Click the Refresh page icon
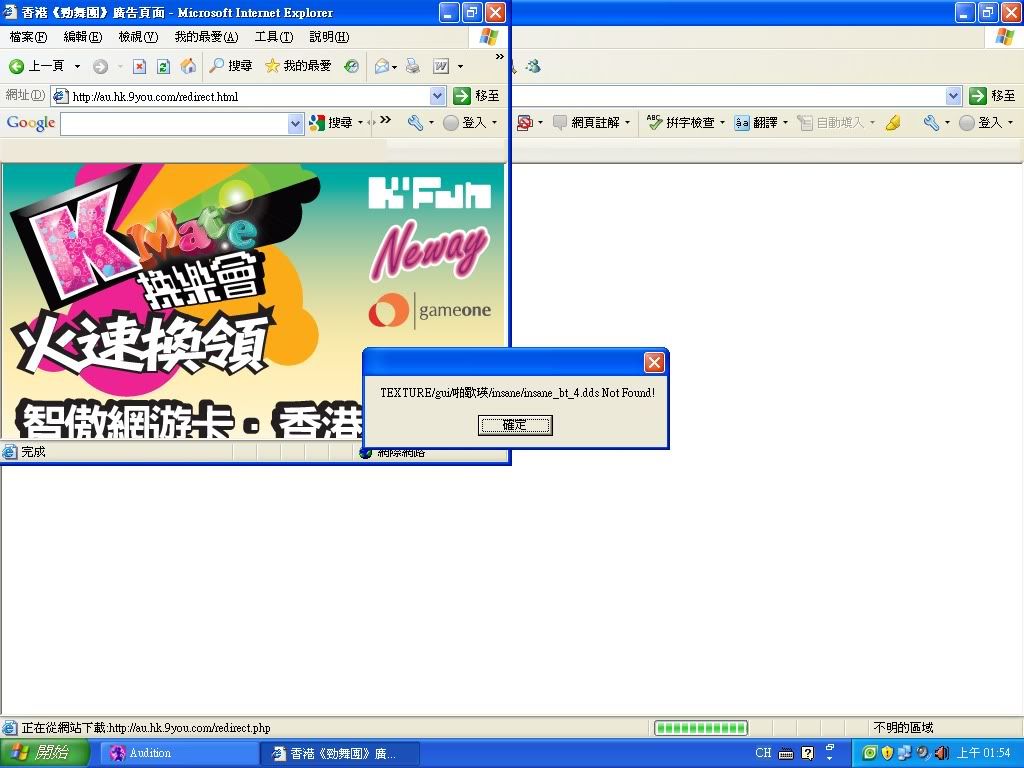 162,66
